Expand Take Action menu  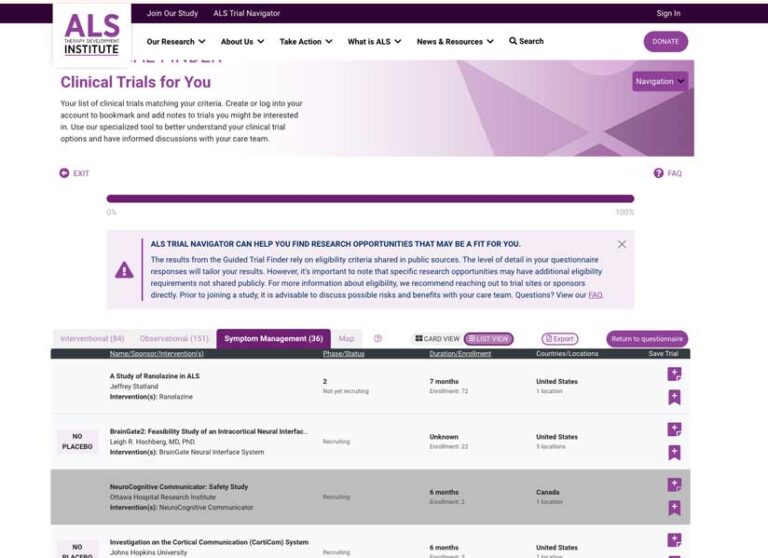point(306,42)
